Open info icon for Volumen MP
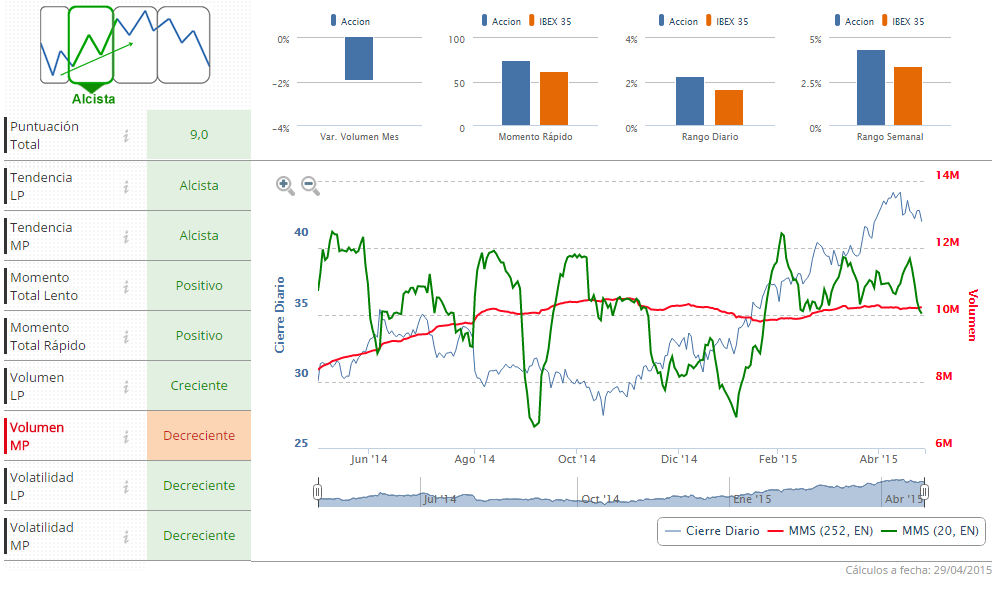Image resolution: width=997 pixels, height=591 pixels. (x=127, y=436)
